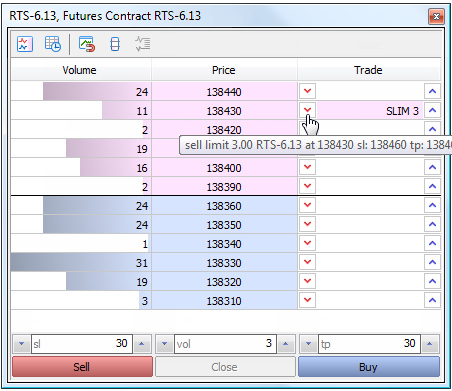Click the red Sell button
The width and height of the screenshot is (452, 391).
pyautogui.click(x=82, y=367)
